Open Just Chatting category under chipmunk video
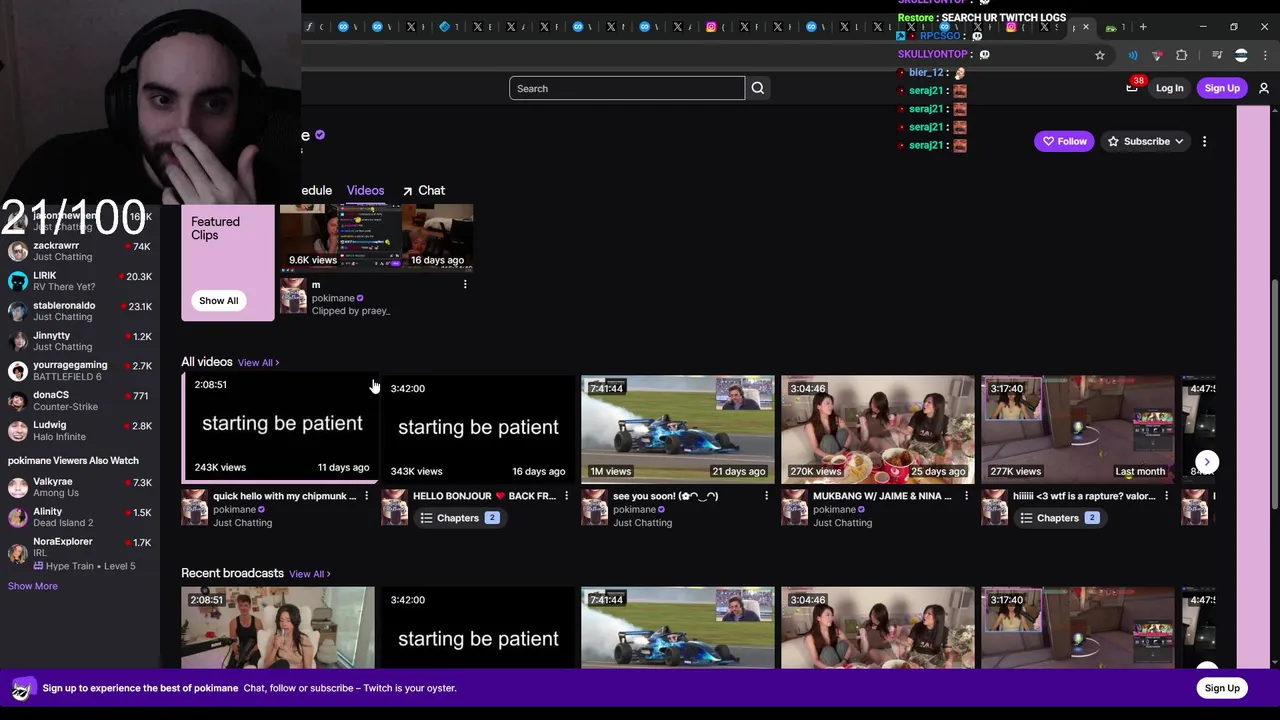The width and height of the screenshot is (1280, 720). (x=242, y=523)
